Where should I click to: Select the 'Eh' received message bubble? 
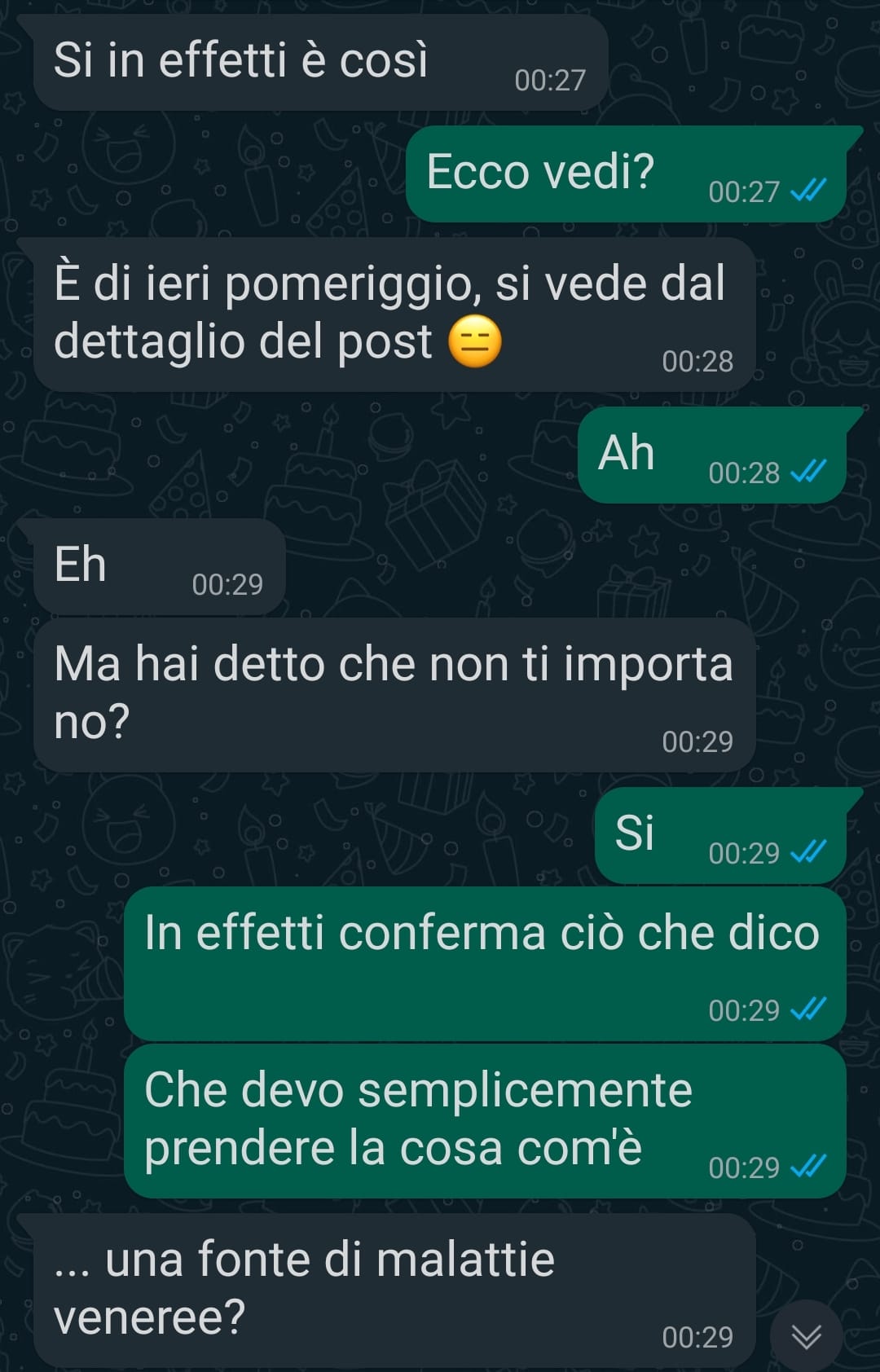[159, 566]
